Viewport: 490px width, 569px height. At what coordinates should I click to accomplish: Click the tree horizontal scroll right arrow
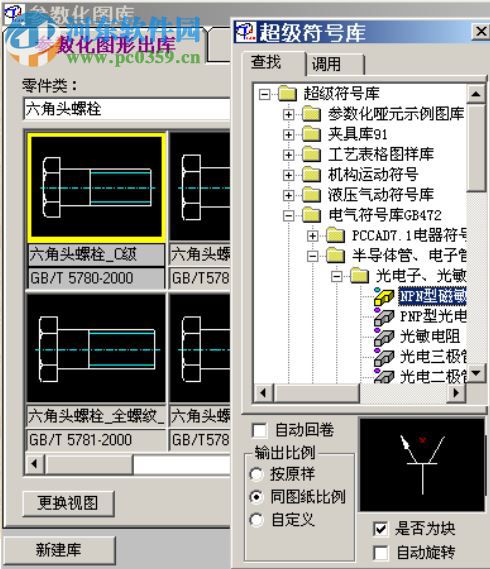457,393
